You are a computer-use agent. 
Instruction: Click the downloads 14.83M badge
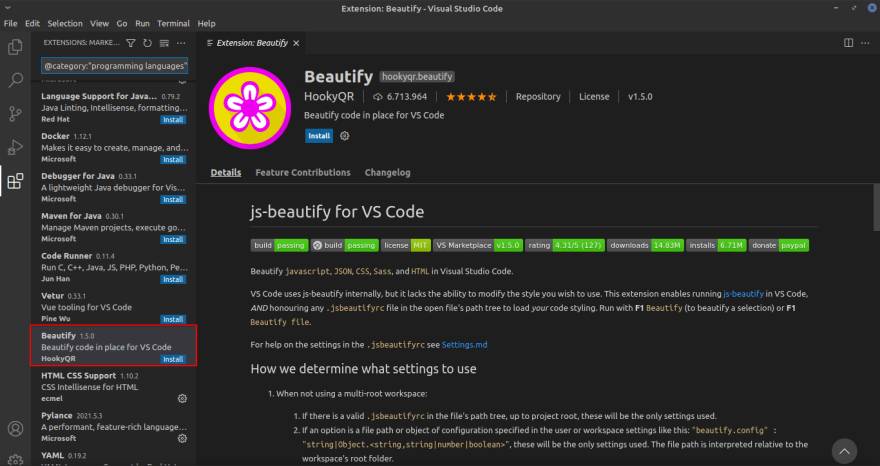pos(645,245)
